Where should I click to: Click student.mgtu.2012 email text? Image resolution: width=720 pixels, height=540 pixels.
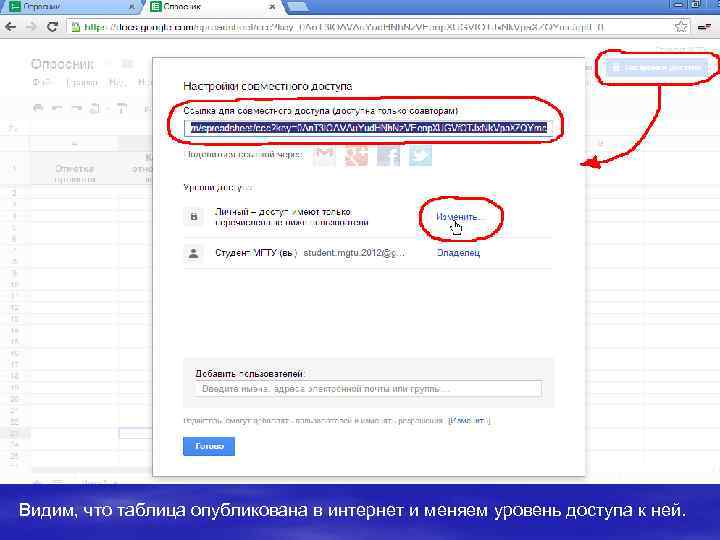click(354, 253)
